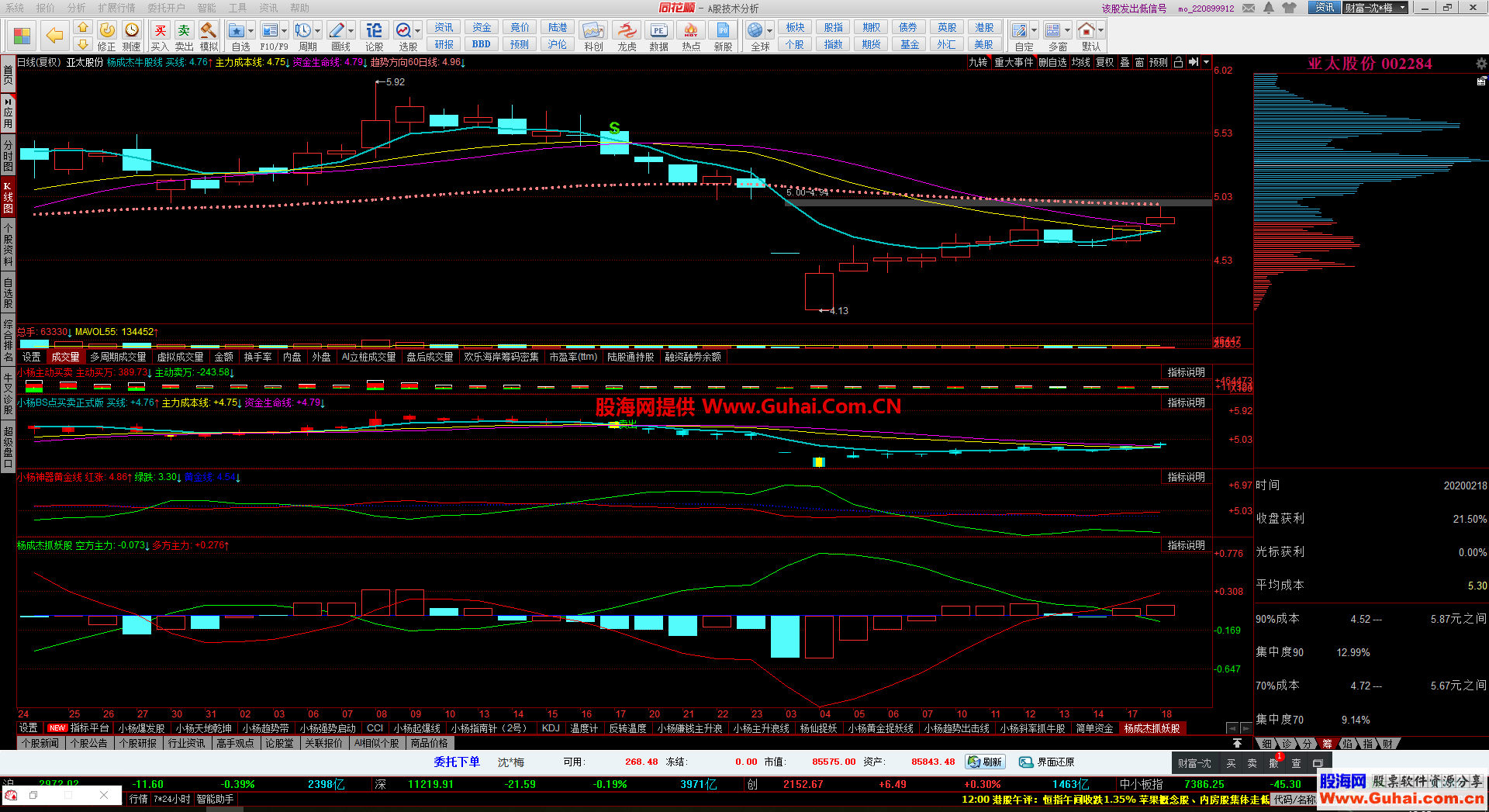Open settings gear beside 亚太股份 title

tap(1481, 64)
